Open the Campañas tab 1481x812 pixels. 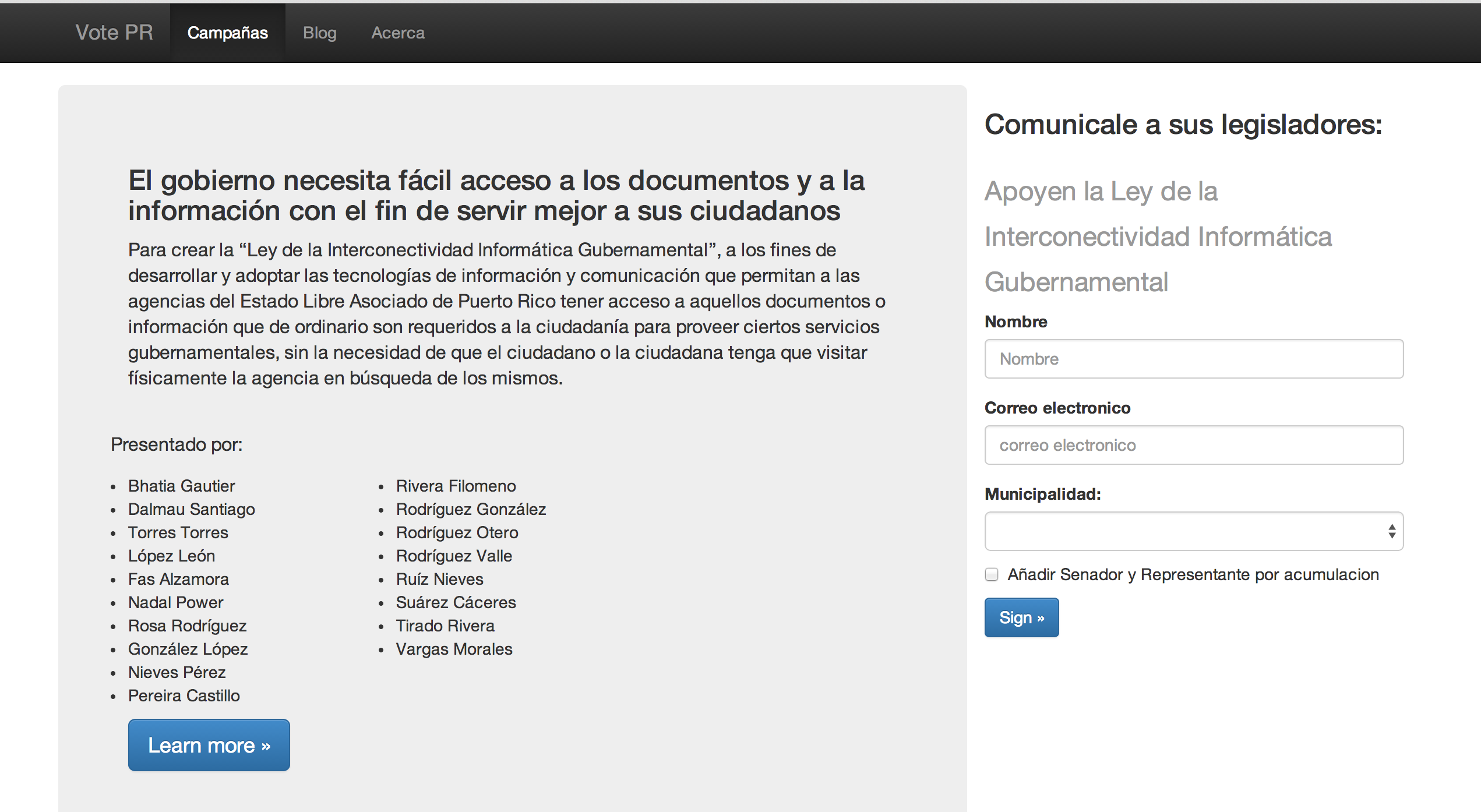(227, 33)
